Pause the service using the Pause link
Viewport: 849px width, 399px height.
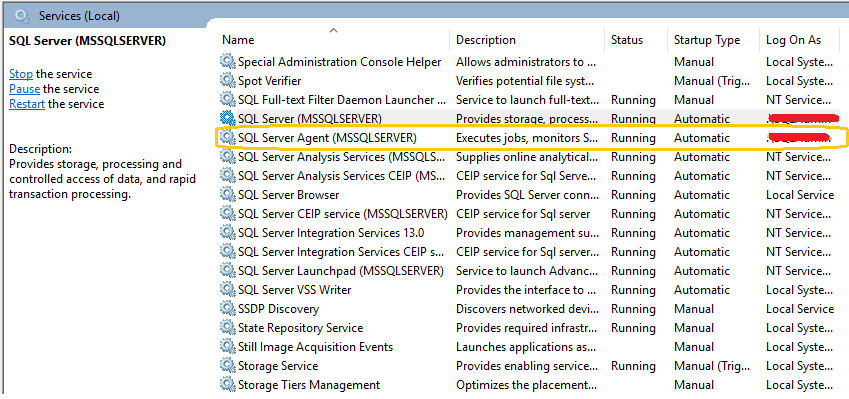click(24, 89)
